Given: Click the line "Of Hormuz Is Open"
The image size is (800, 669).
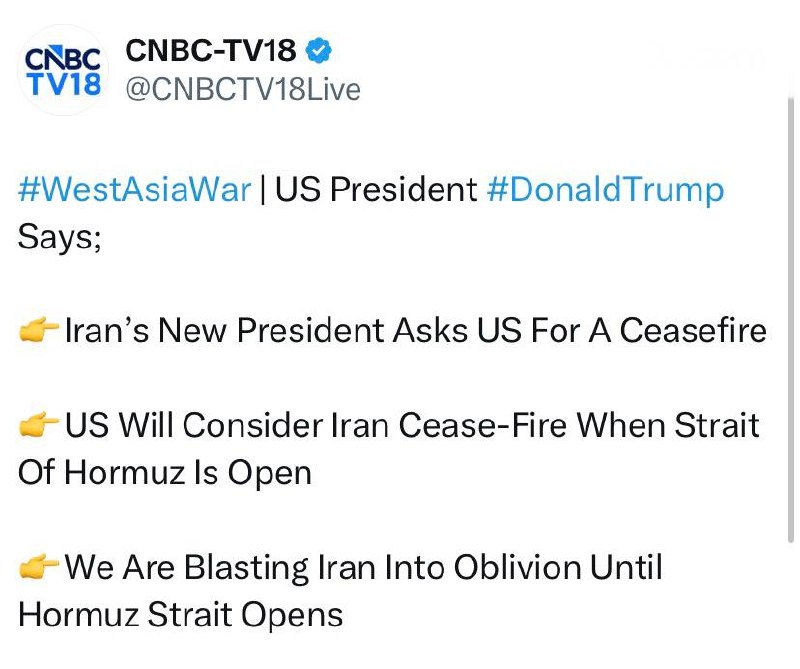Looking at the screenshot, I should 165,472.
